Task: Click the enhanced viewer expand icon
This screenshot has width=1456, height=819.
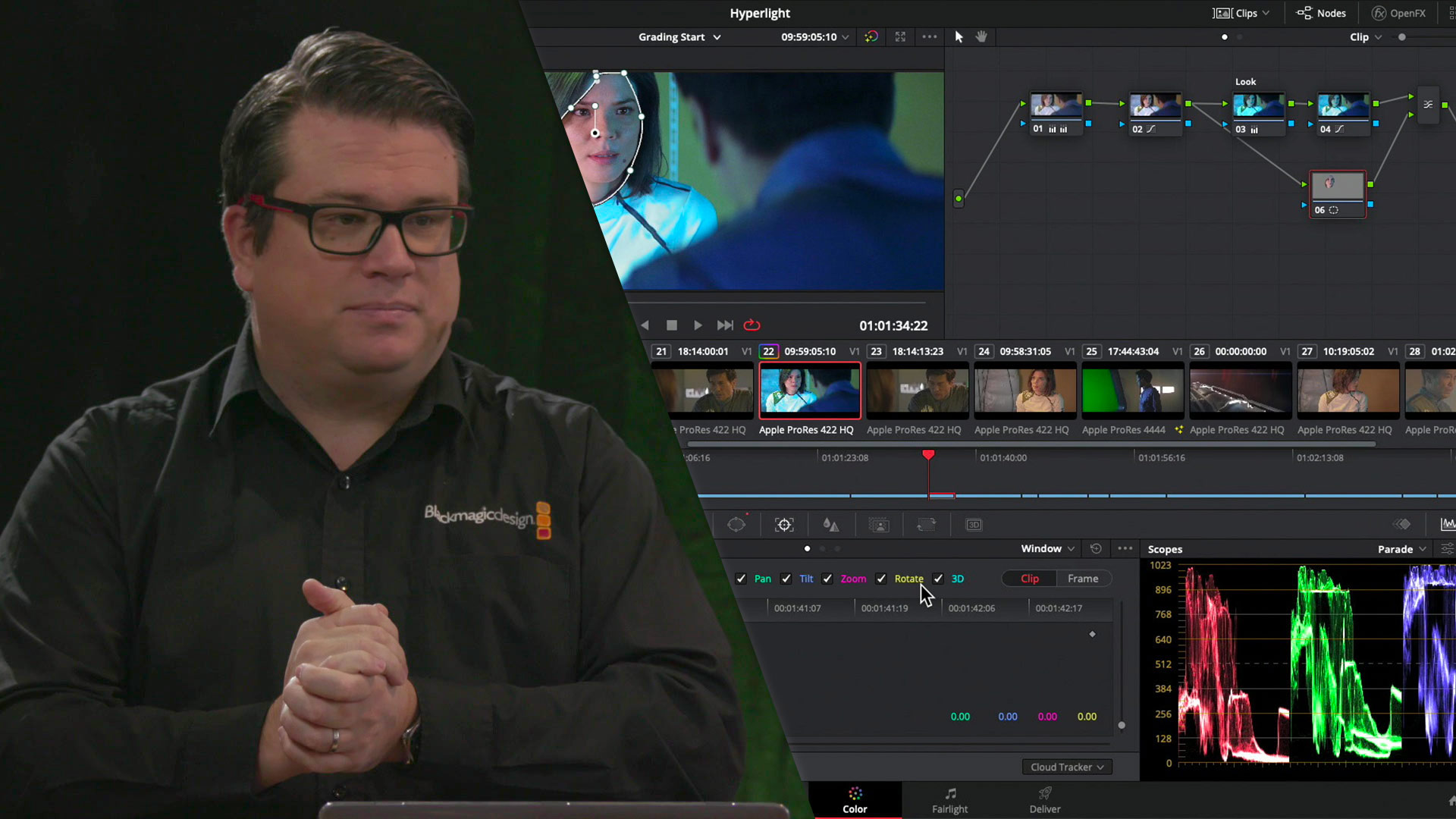Action: [900, 36]
